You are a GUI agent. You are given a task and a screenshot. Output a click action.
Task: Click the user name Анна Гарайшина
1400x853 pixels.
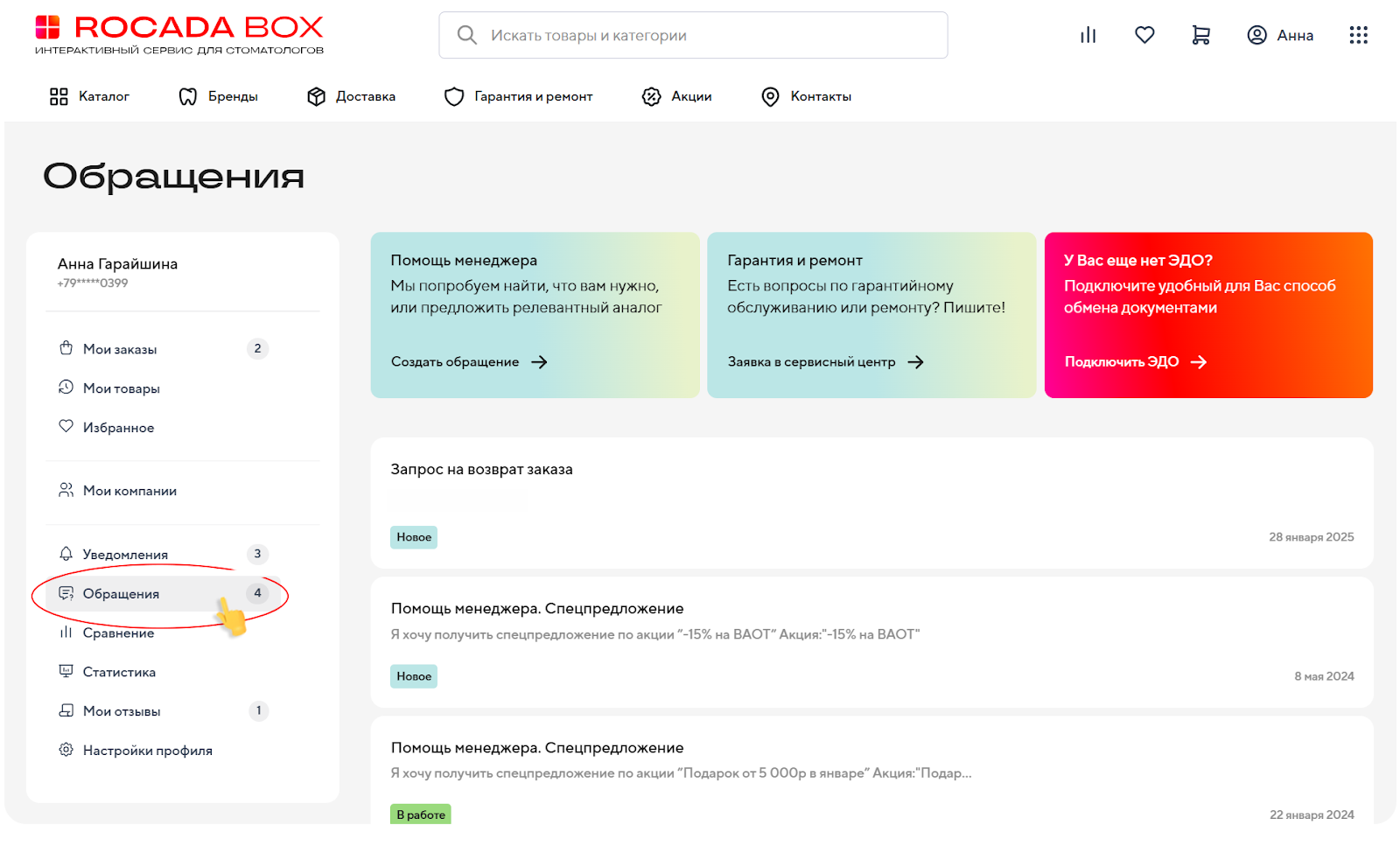point(117,264)
